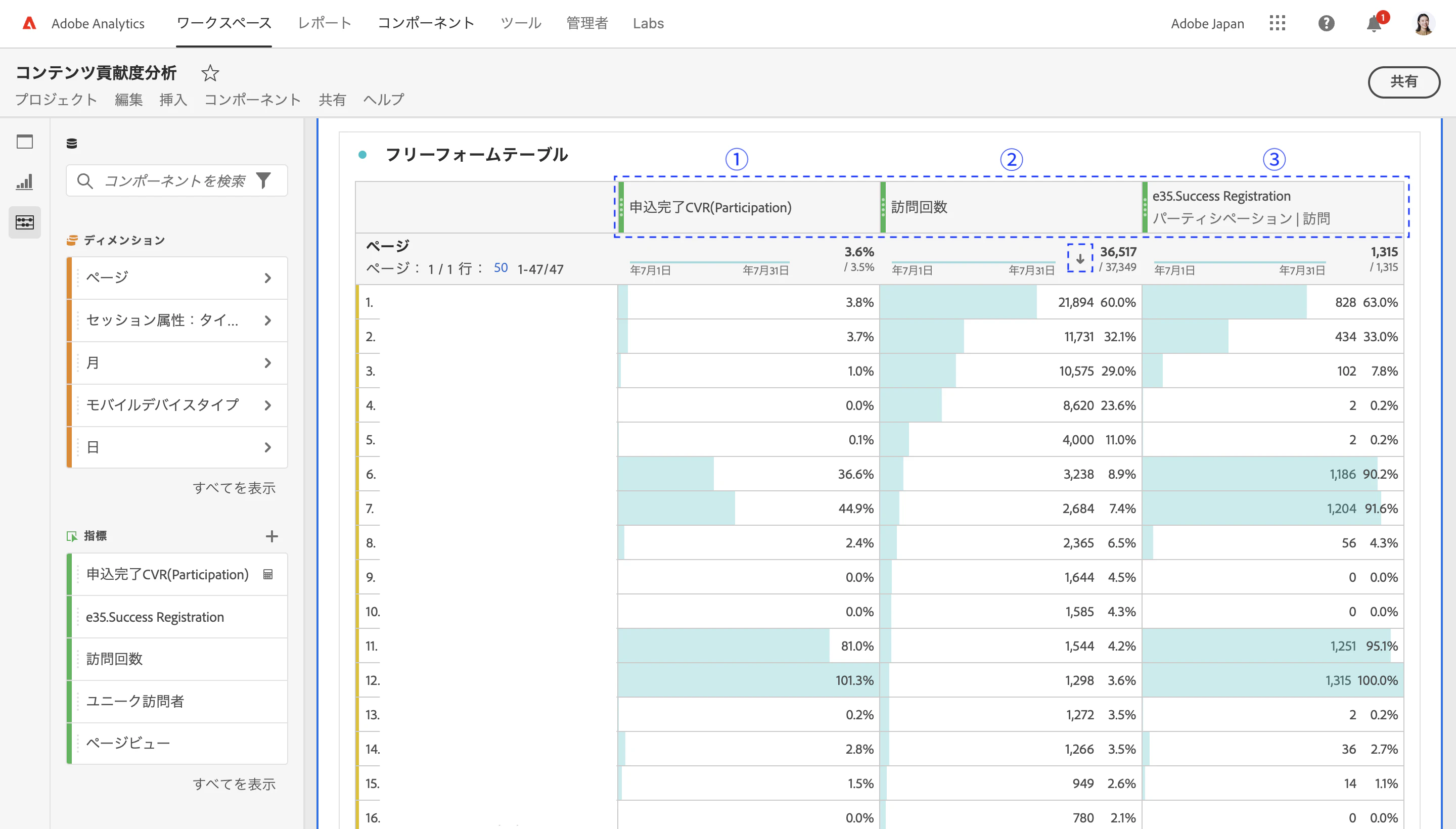The height and width of the screenshot is (829, 1456).
Task: Open the レポート tab
Action: tap(325, 23)
